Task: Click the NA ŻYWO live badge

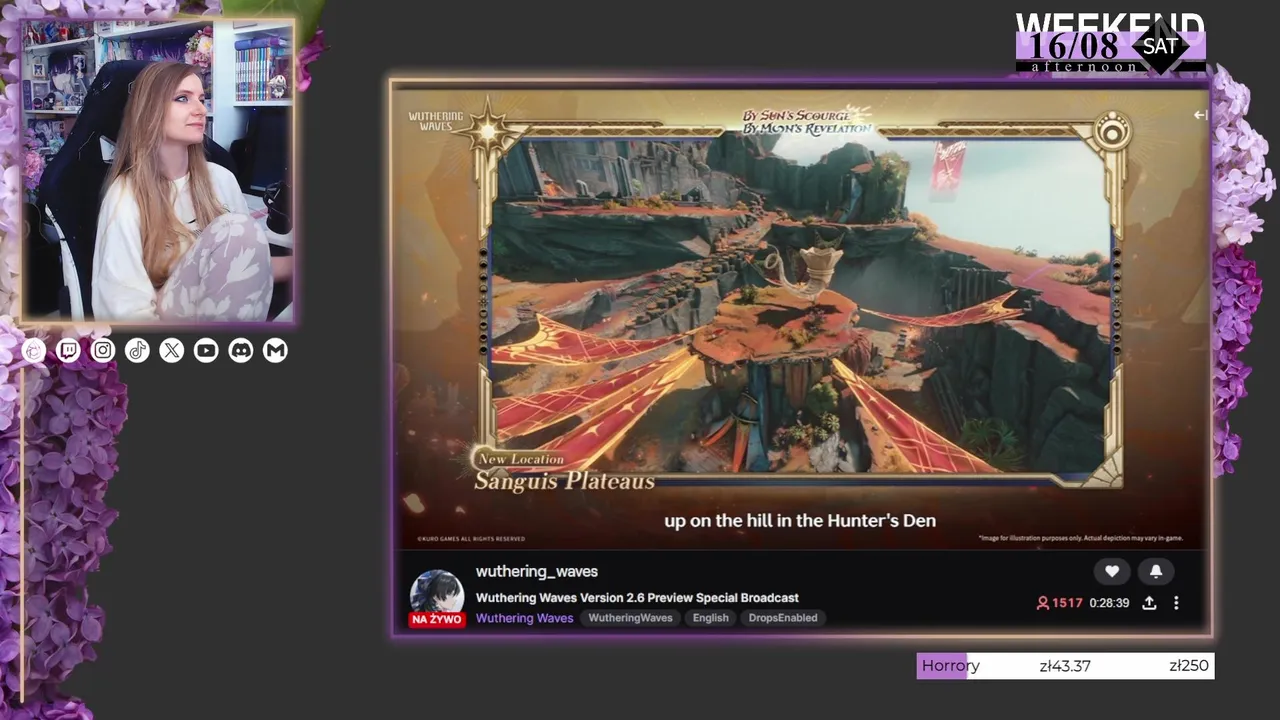Action: pos(437,619)
